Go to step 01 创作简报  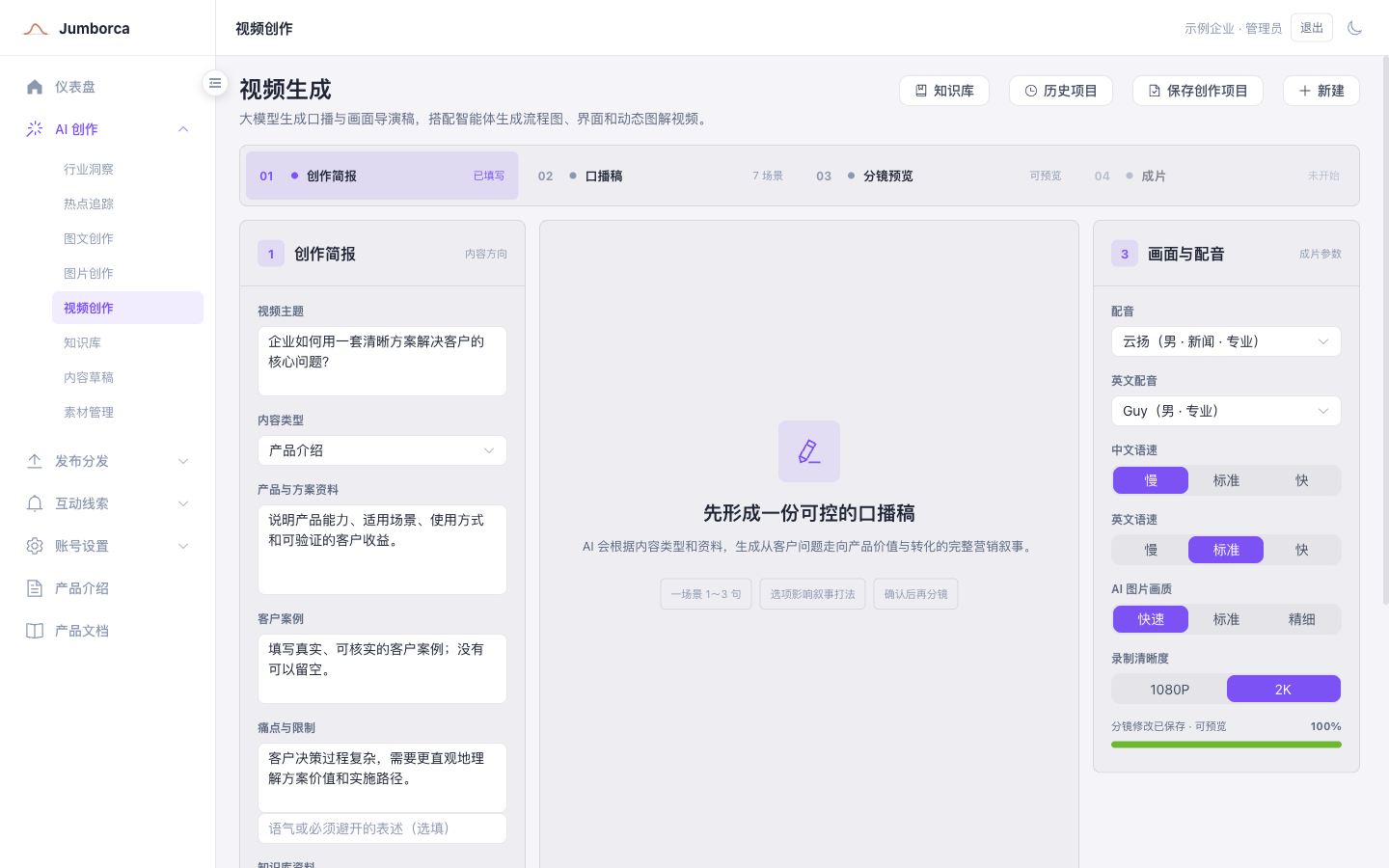pos(382,176)
